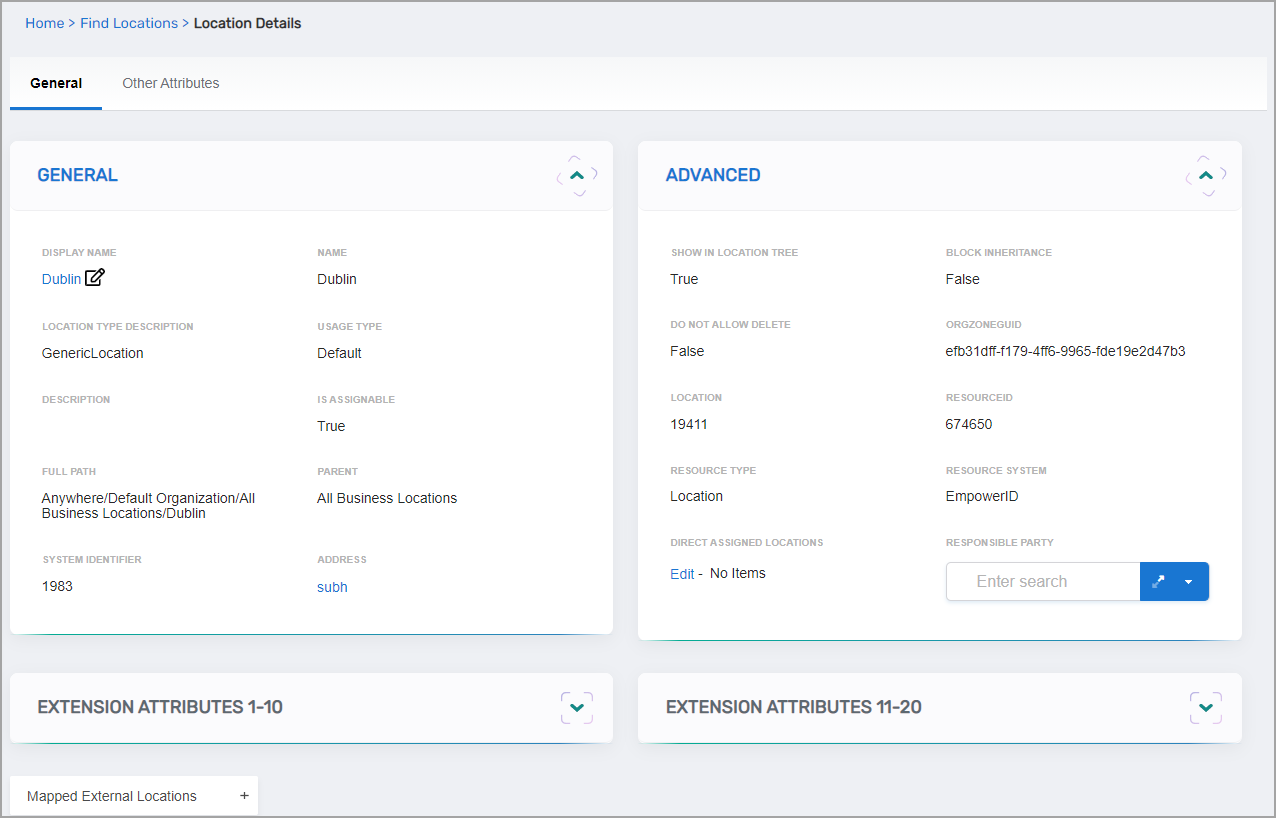The image size is (1276, 818).
Task: Click the Extension Attributes 11-20 title
Action: point(793,707)
